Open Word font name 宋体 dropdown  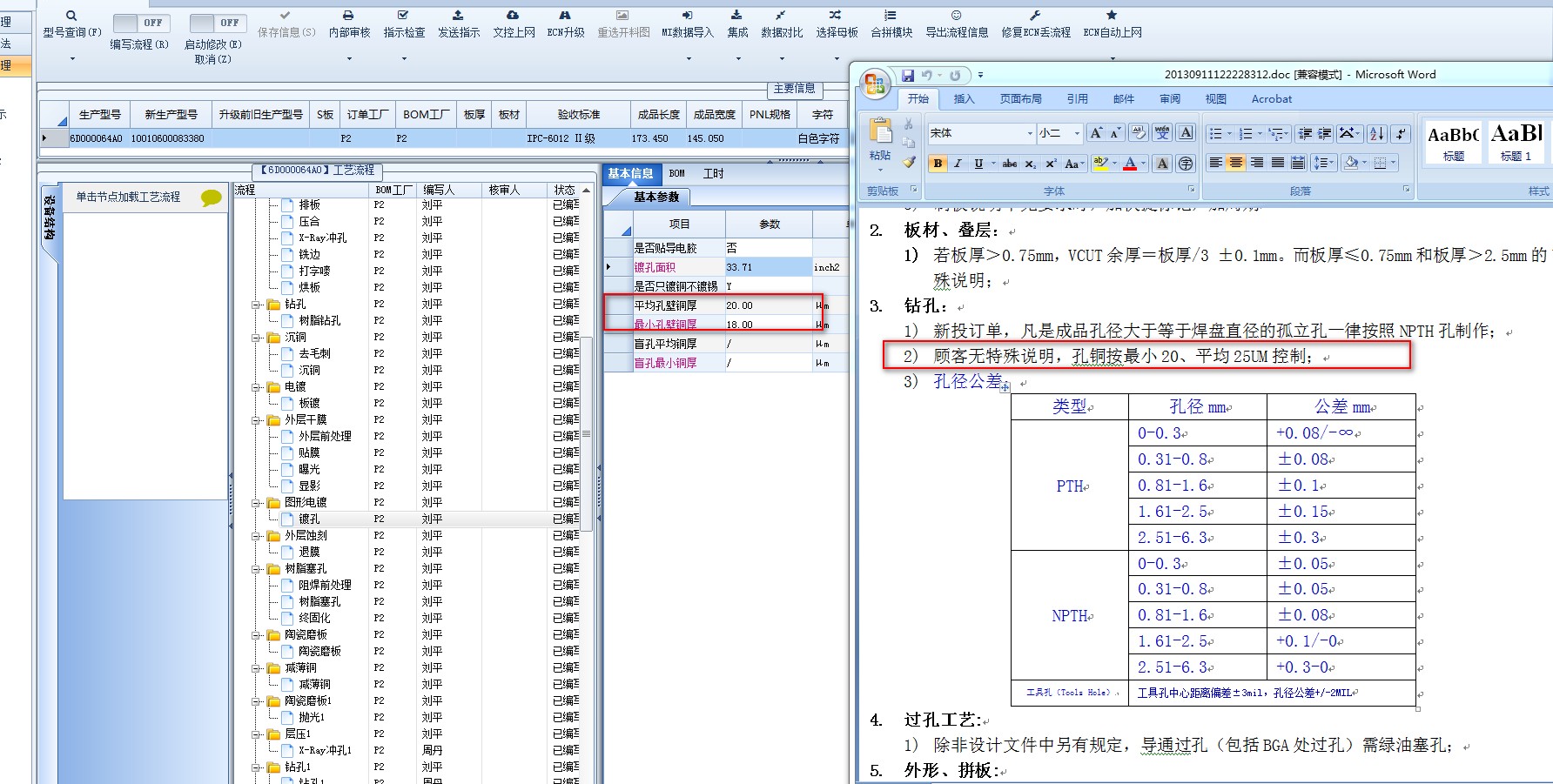click(x=1030, y=133)
